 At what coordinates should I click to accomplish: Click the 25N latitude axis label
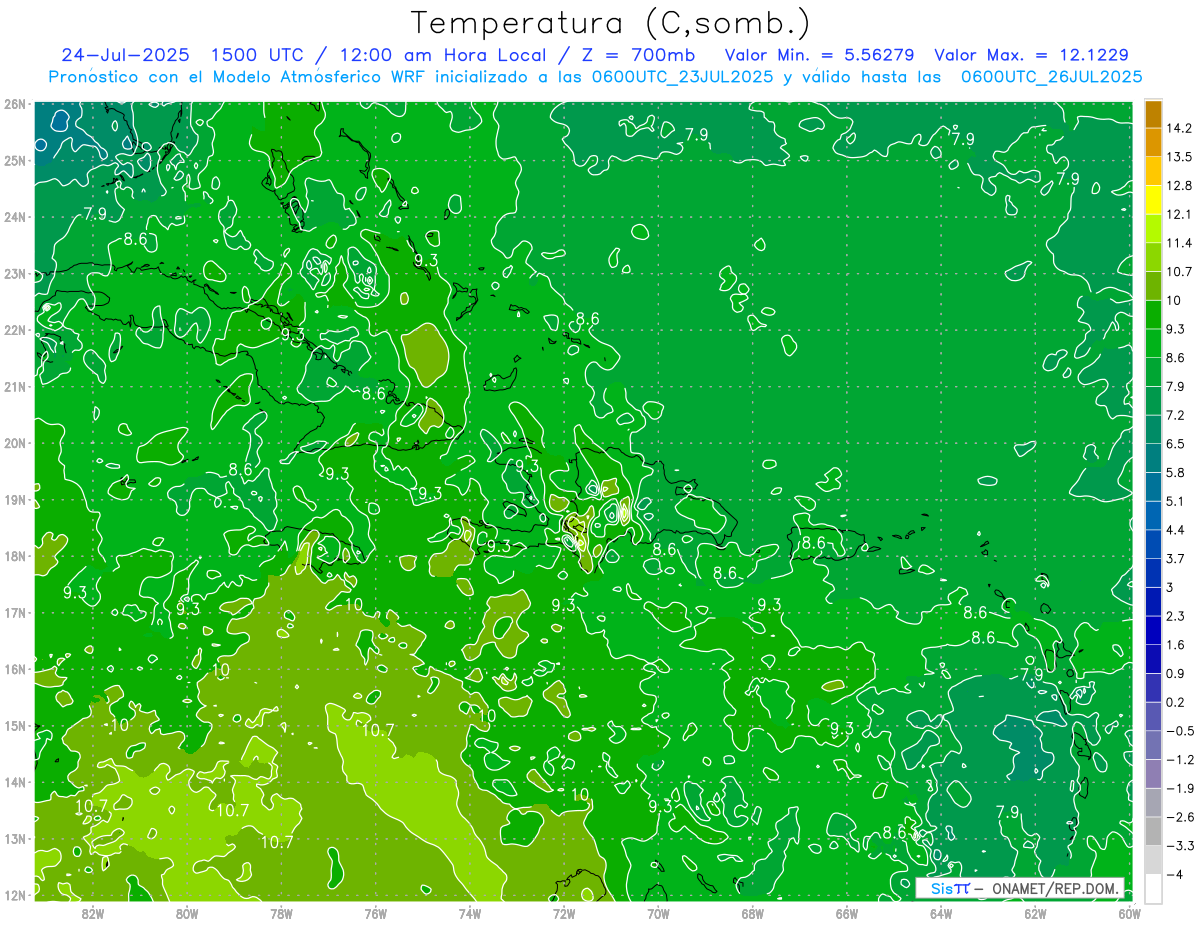coord(15,160)
